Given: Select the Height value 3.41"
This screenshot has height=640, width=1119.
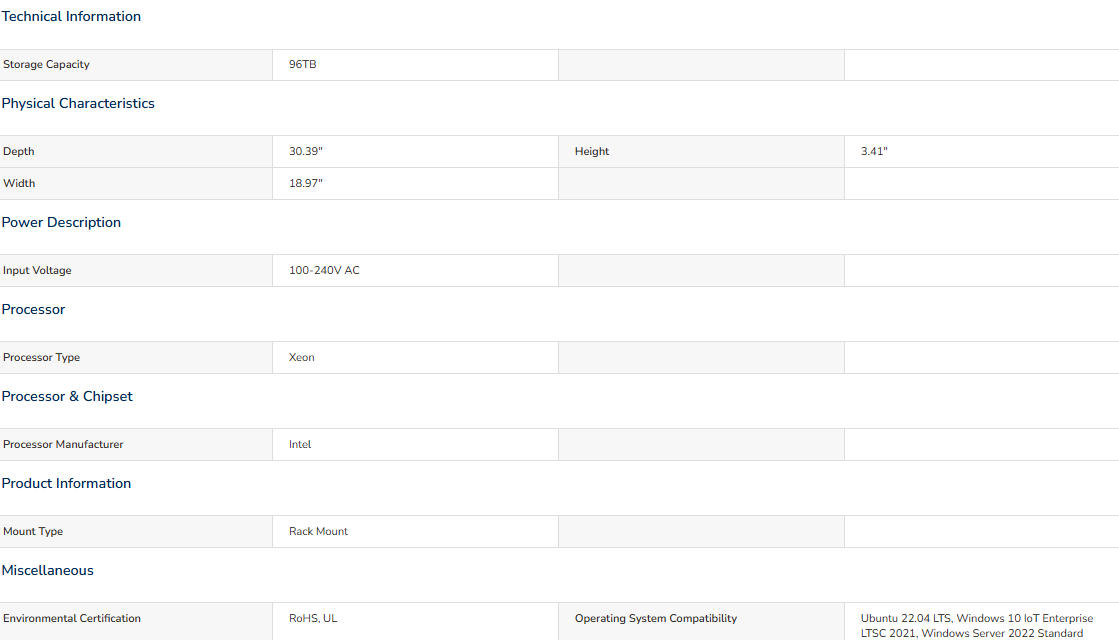Looking at the screenshot, I should 874,151.
